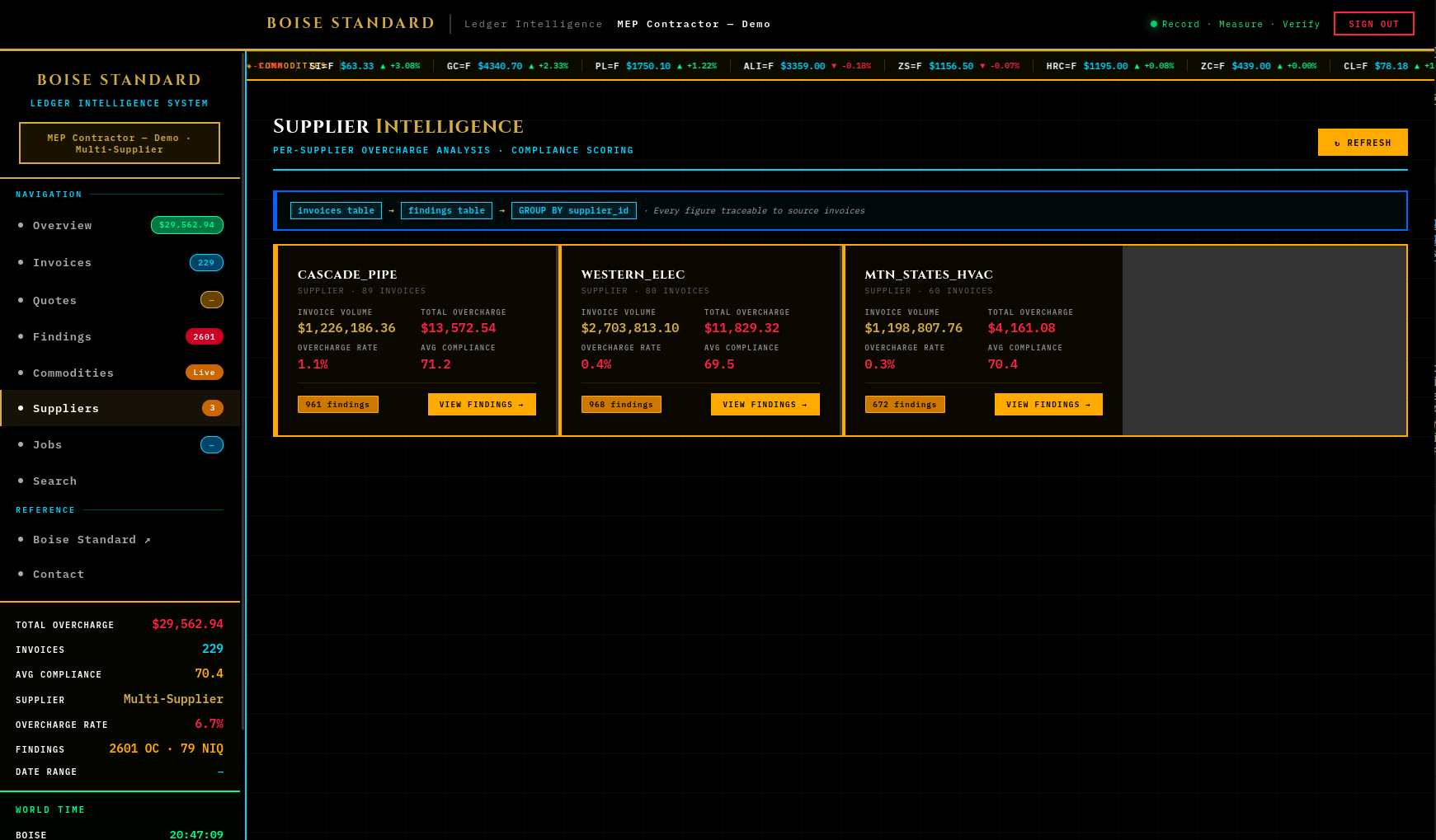Click the 3 badge beside Suppliers
Screen dimensions: 1436x840
[x=213, y=408]
